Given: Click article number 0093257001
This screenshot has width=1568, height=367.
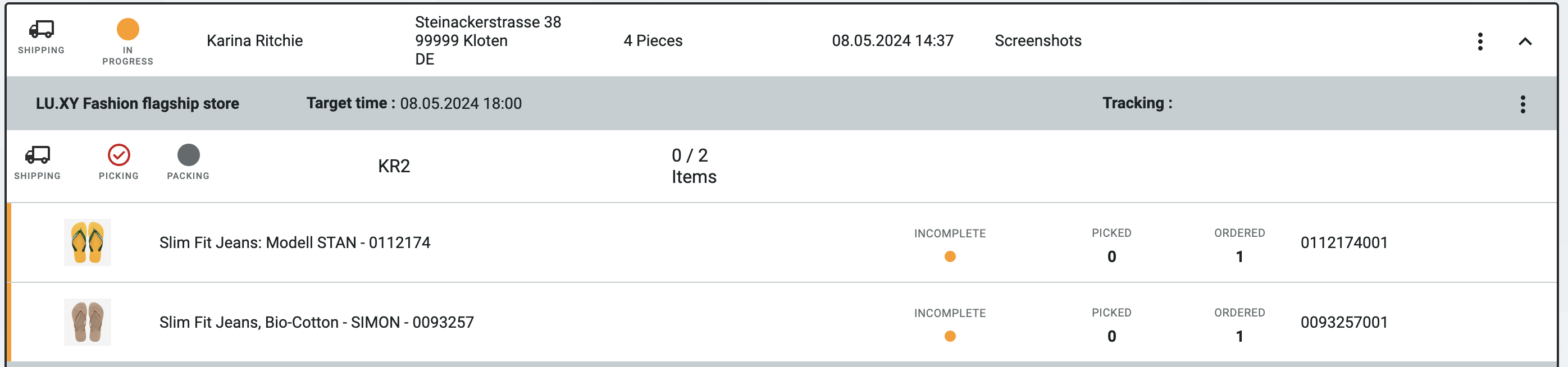Looking at the screenshot, I should (1344, 323).
